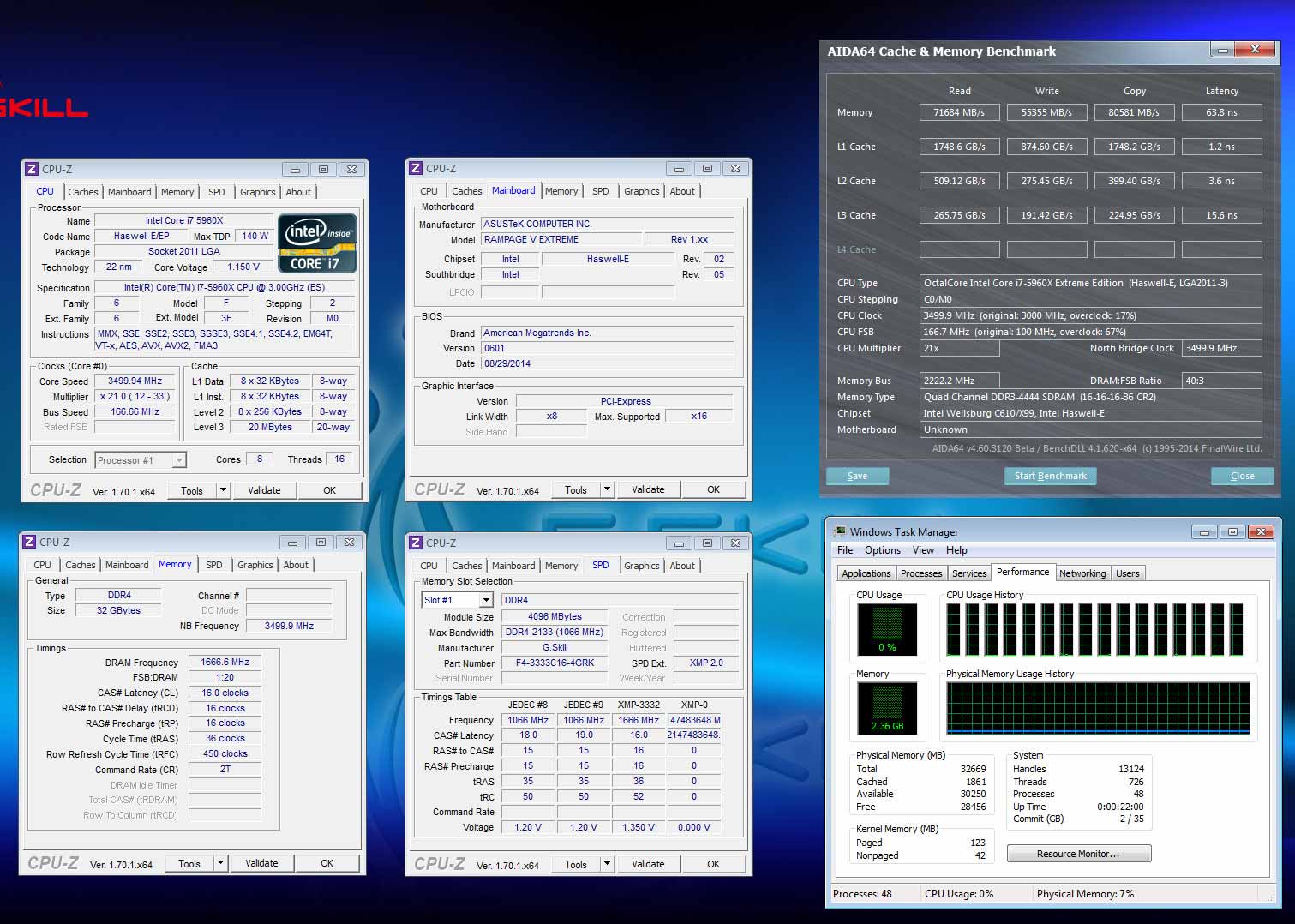Open Tools dropdown arrow in the SPD window
The height and width of the screenshot is (924, 1295).
(x=607, y=864)
